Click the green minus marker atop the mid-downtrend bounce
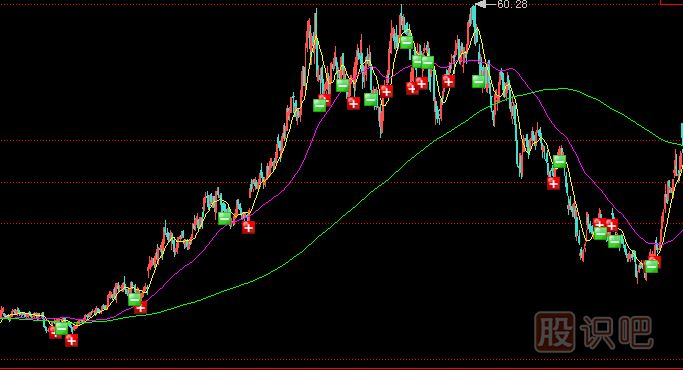Screen dimensions: 683x370 pos(559,161)
